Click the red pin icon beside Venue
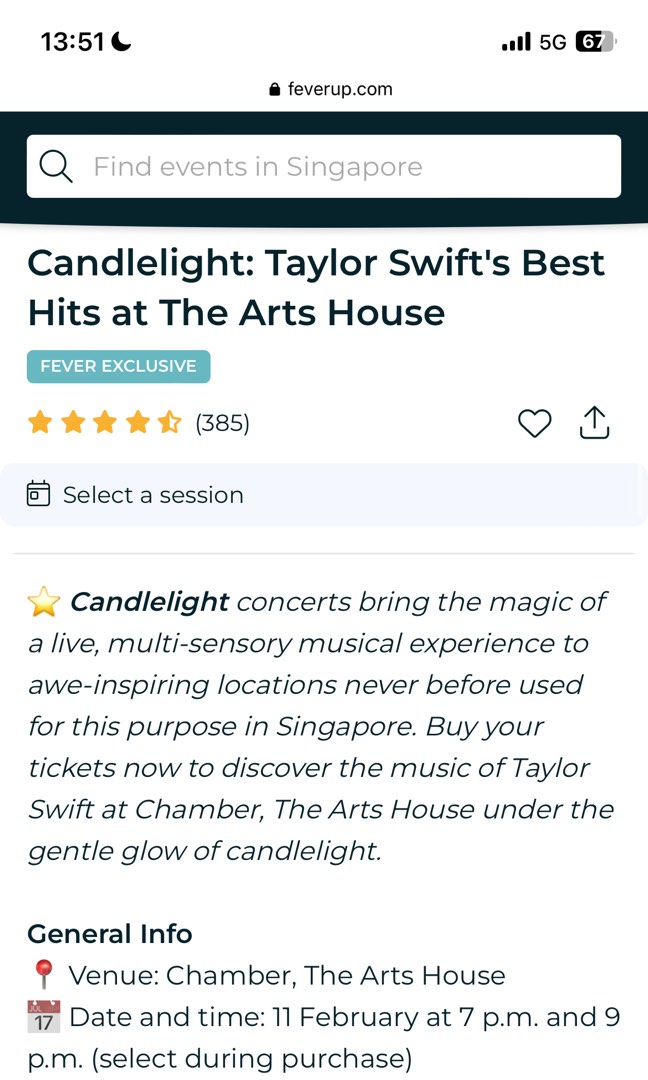This screenshot has height=1080, width=648. [x=43, y=974]
